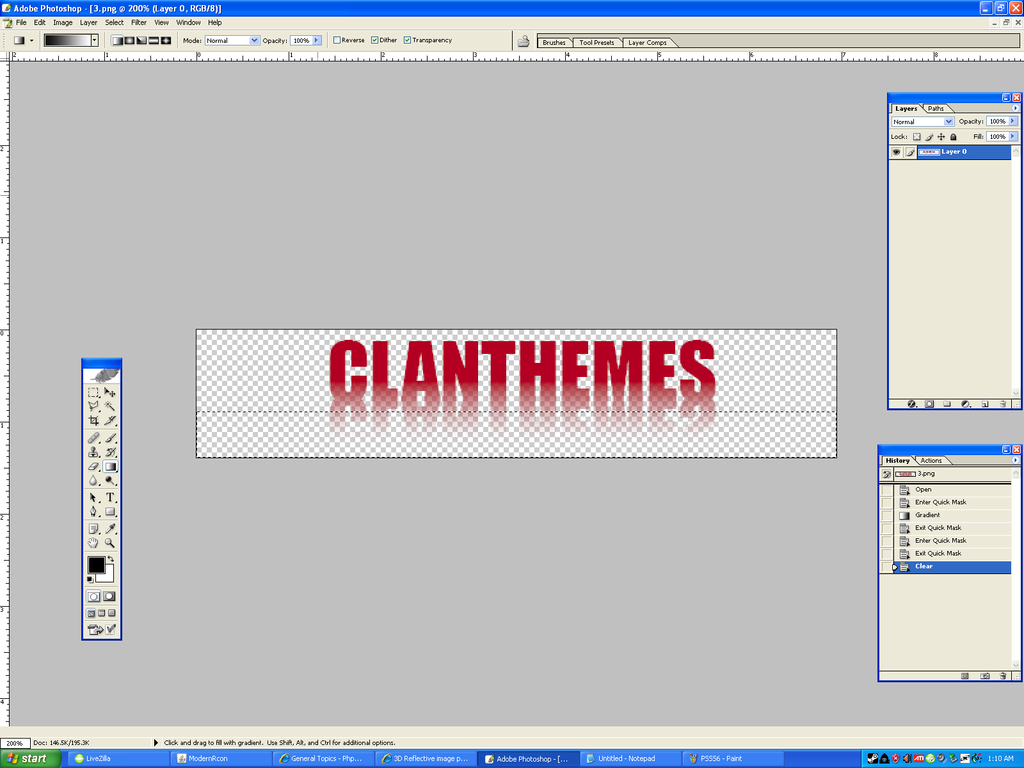Screen dimensions: 1024x768
Task: Click the Delete layer trash icon
Action: coord(1003,404)
